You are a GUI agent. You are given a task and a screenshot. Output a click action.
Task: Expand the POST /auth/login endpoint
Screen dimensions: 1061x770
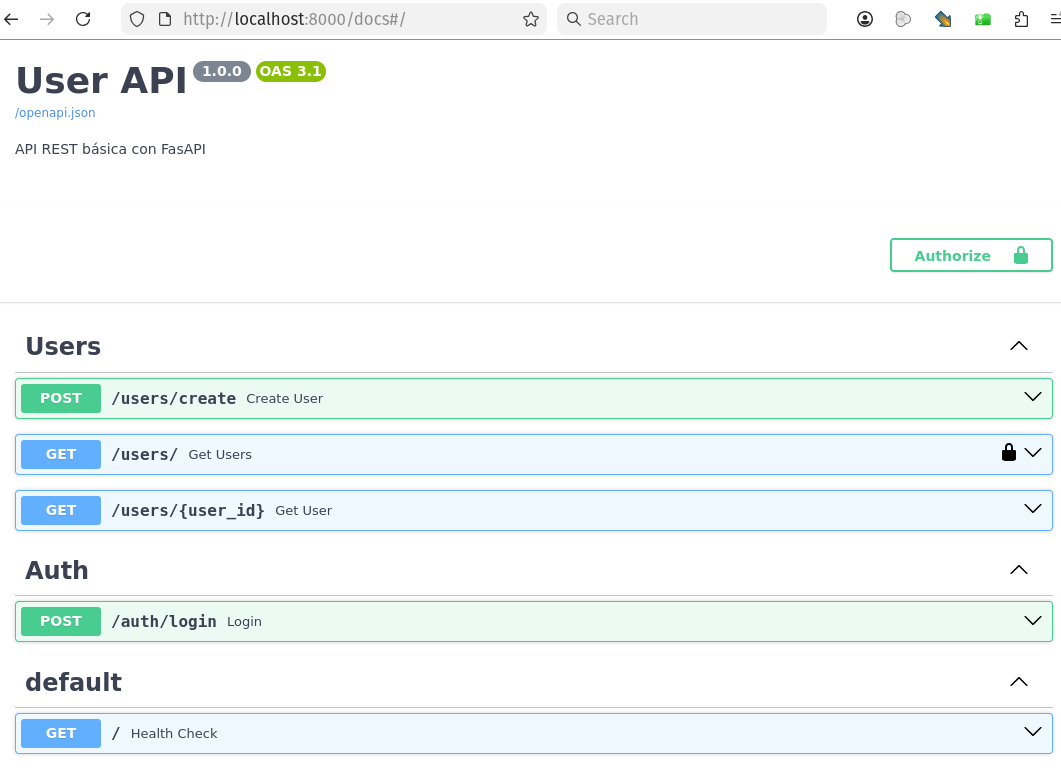click(1032, 621)
